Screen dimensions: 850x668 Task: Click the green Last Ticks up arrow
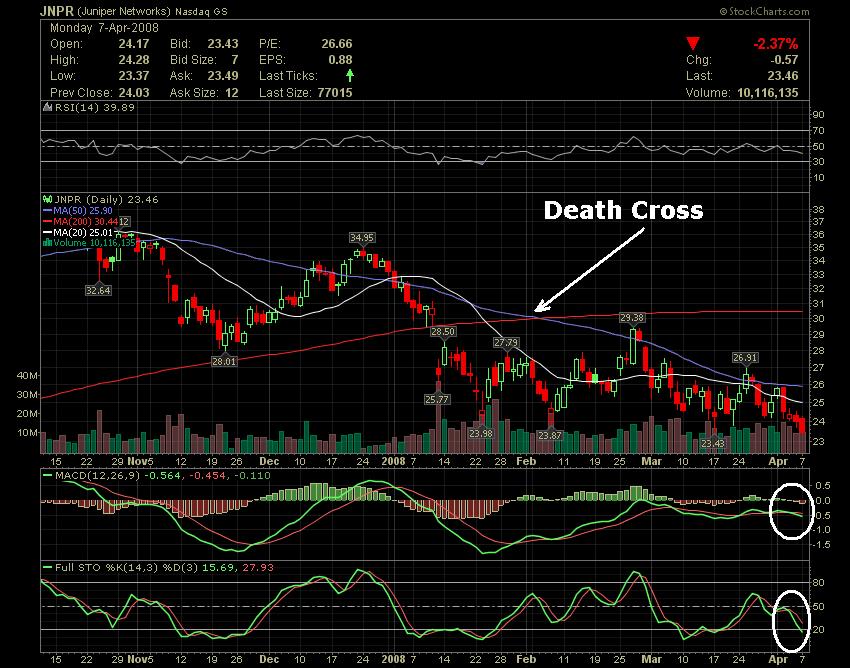(x=350, y=75)
